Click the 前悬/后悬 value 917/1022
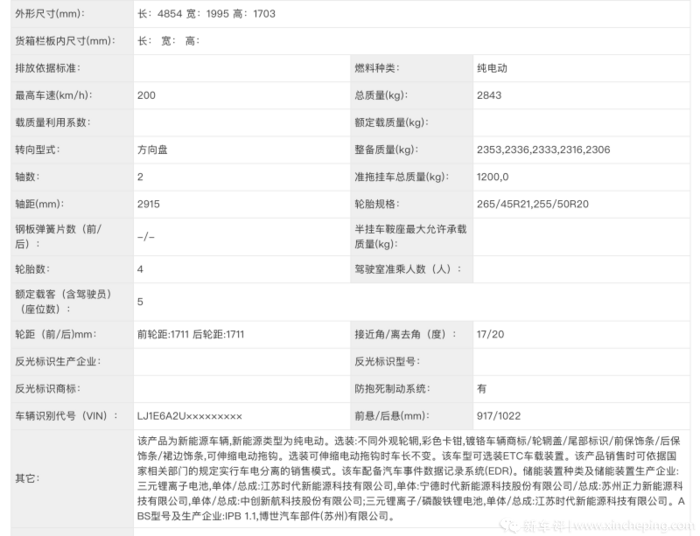Viewport: 700px width, 536px height. coord(499,414)
